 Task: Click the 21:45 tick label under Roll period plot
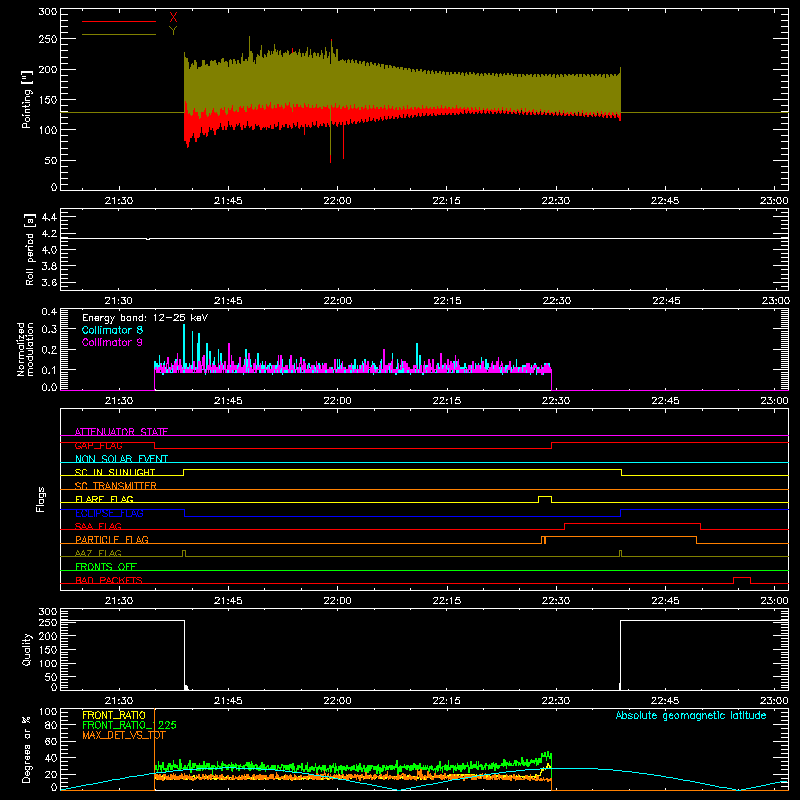(x=228, y=301)
